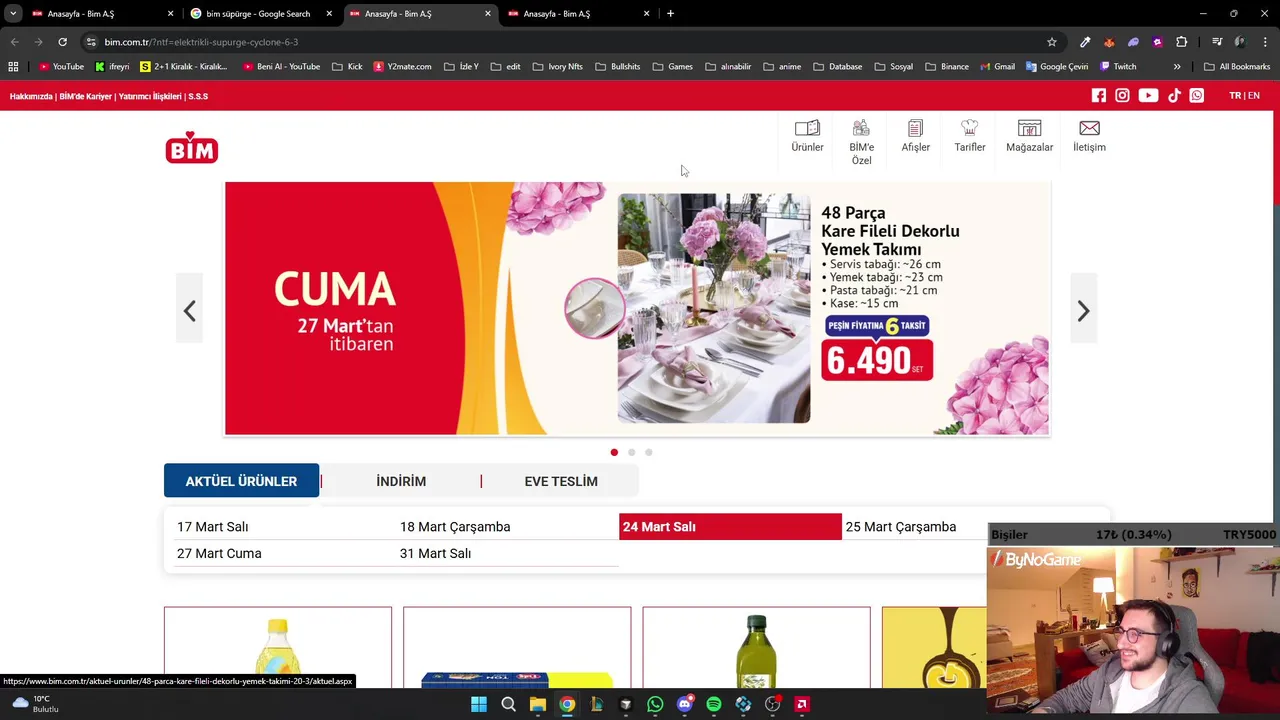Open the Ivory Nfts bookmark folder
This screenshot has height=720, width=1280.
558,66
